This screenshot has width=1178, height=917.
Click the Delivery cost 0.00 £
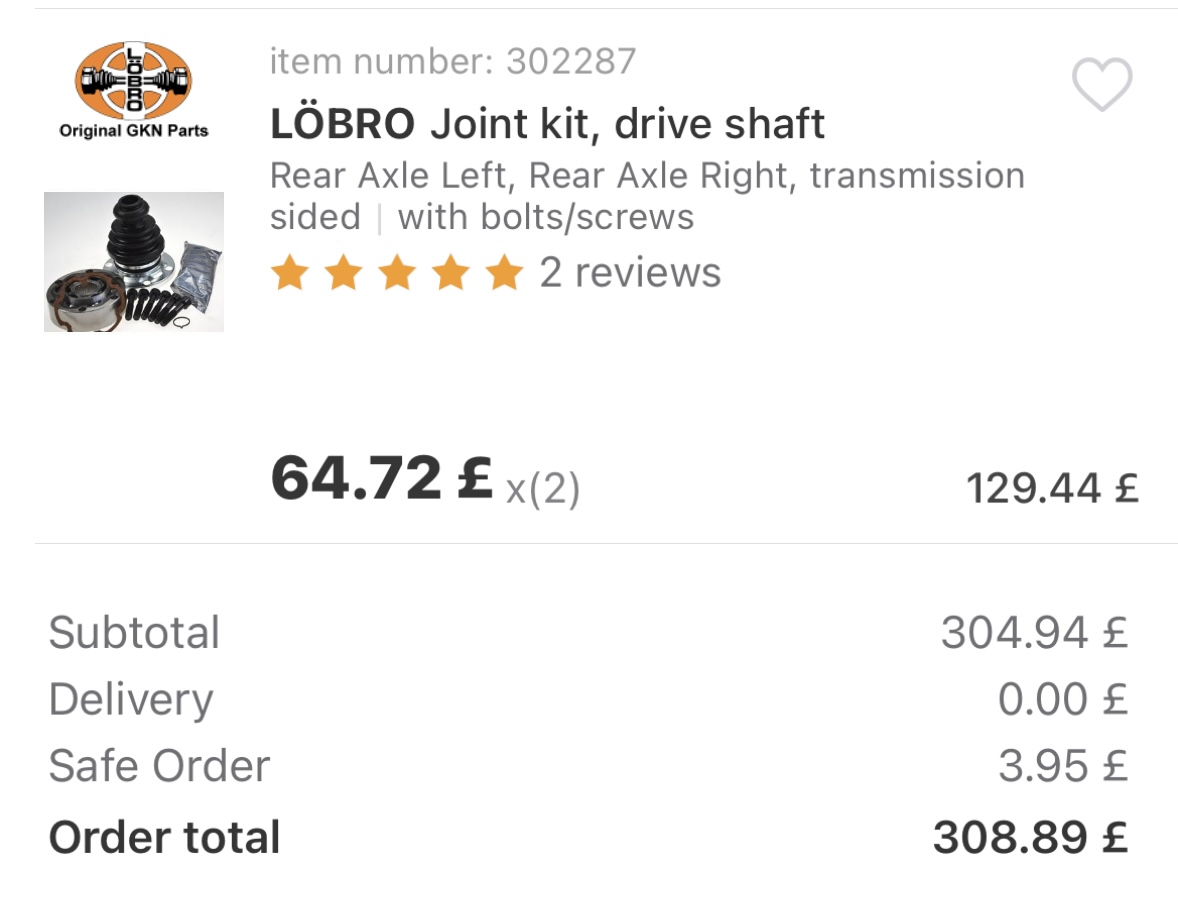[x=1063, y=699]
